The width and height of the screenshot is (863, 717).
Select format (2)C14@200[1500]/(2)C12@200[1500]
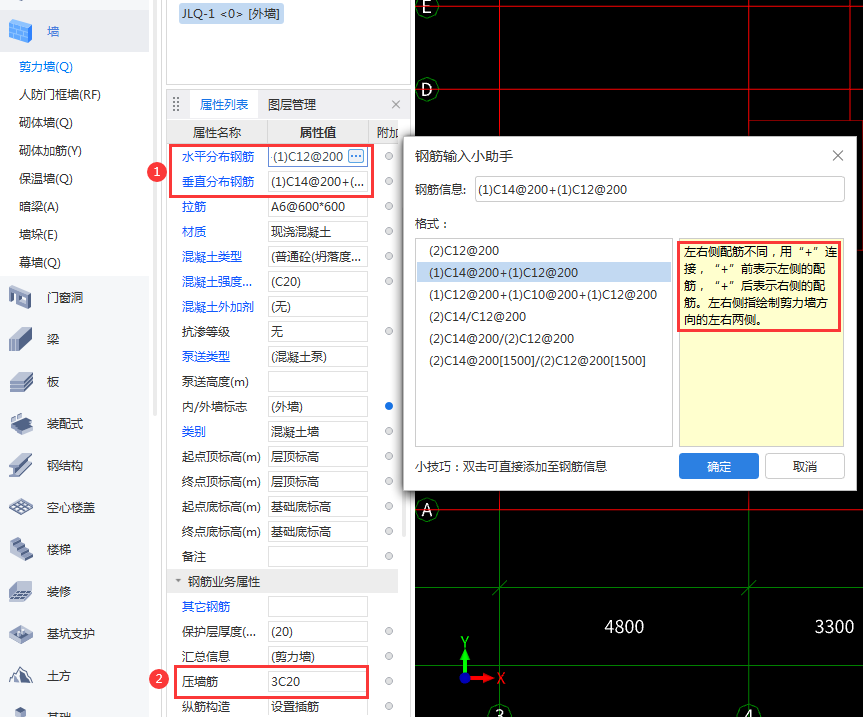pyautogui.click(x=544, y=360)
